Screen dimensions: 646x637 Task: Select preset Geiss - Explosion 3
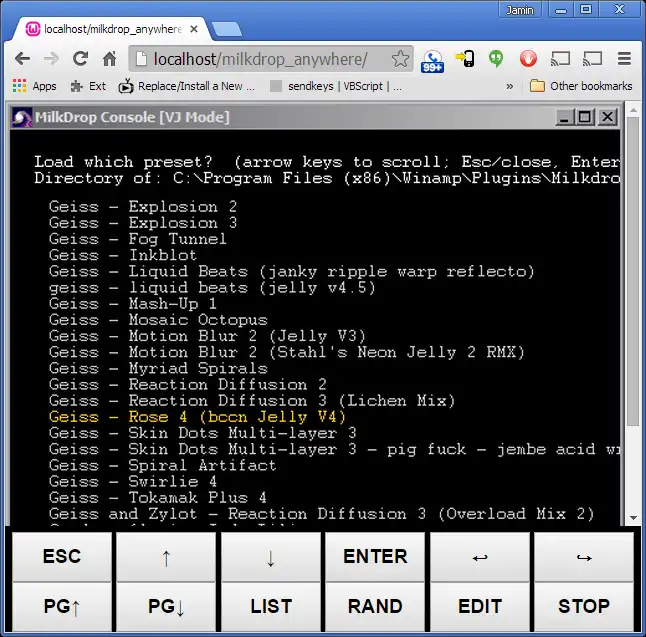pos(143,223)
